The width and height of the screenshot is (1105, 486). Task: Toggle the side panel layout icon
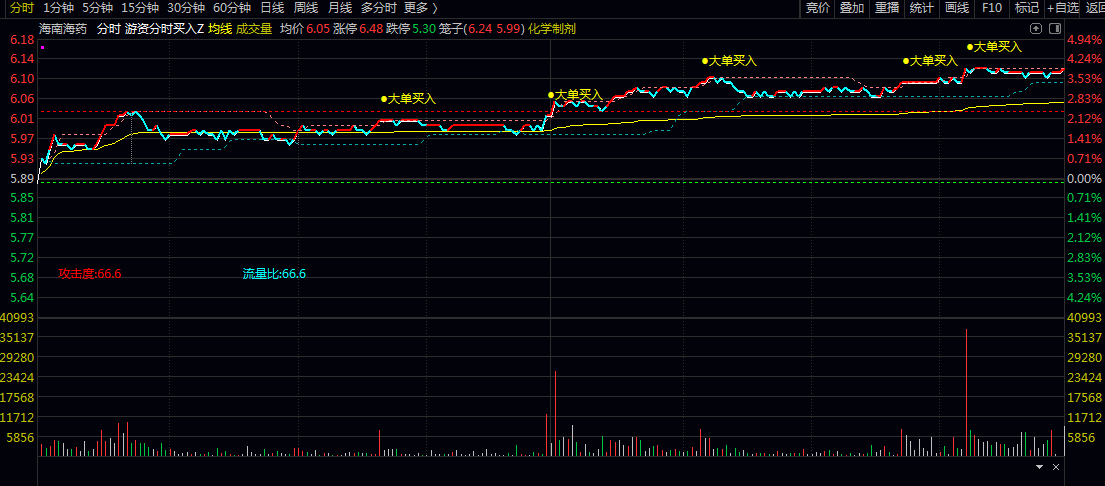coord(1054,29)
